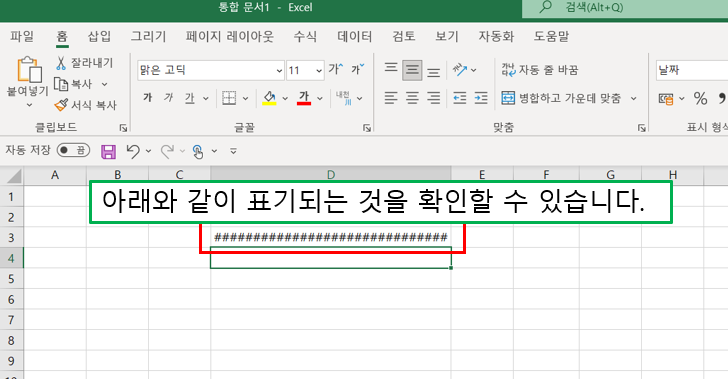Click touch/mouse mode icon
Viewport: 728px width, 379px height.
click(x=198, y=151)
